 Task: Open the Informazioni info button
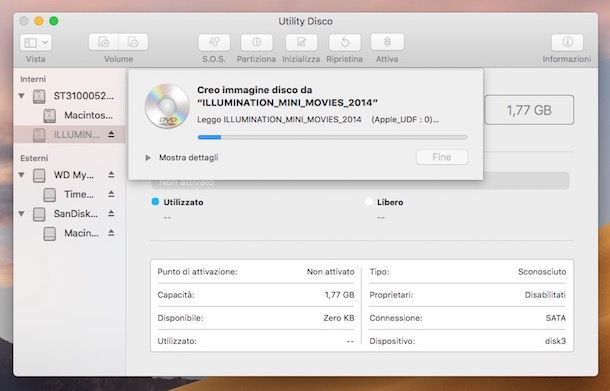coord(567,42)
